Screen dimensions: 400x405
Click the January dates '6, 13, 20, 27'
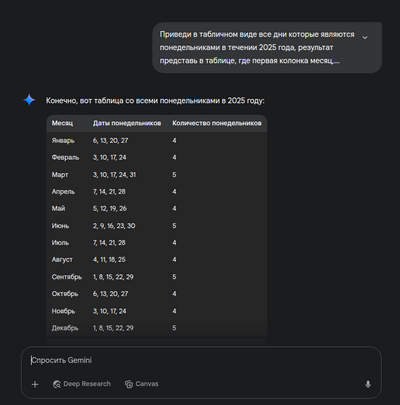(110, 141)
